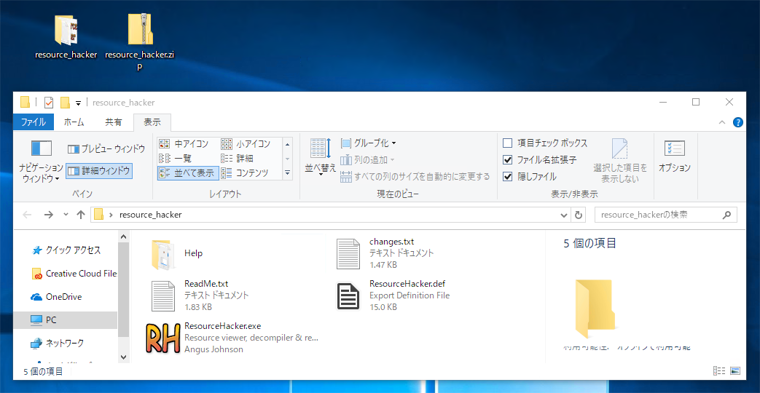Open recent locations dropdown arrow
760x393 pixels.
[x=66, y=215]
